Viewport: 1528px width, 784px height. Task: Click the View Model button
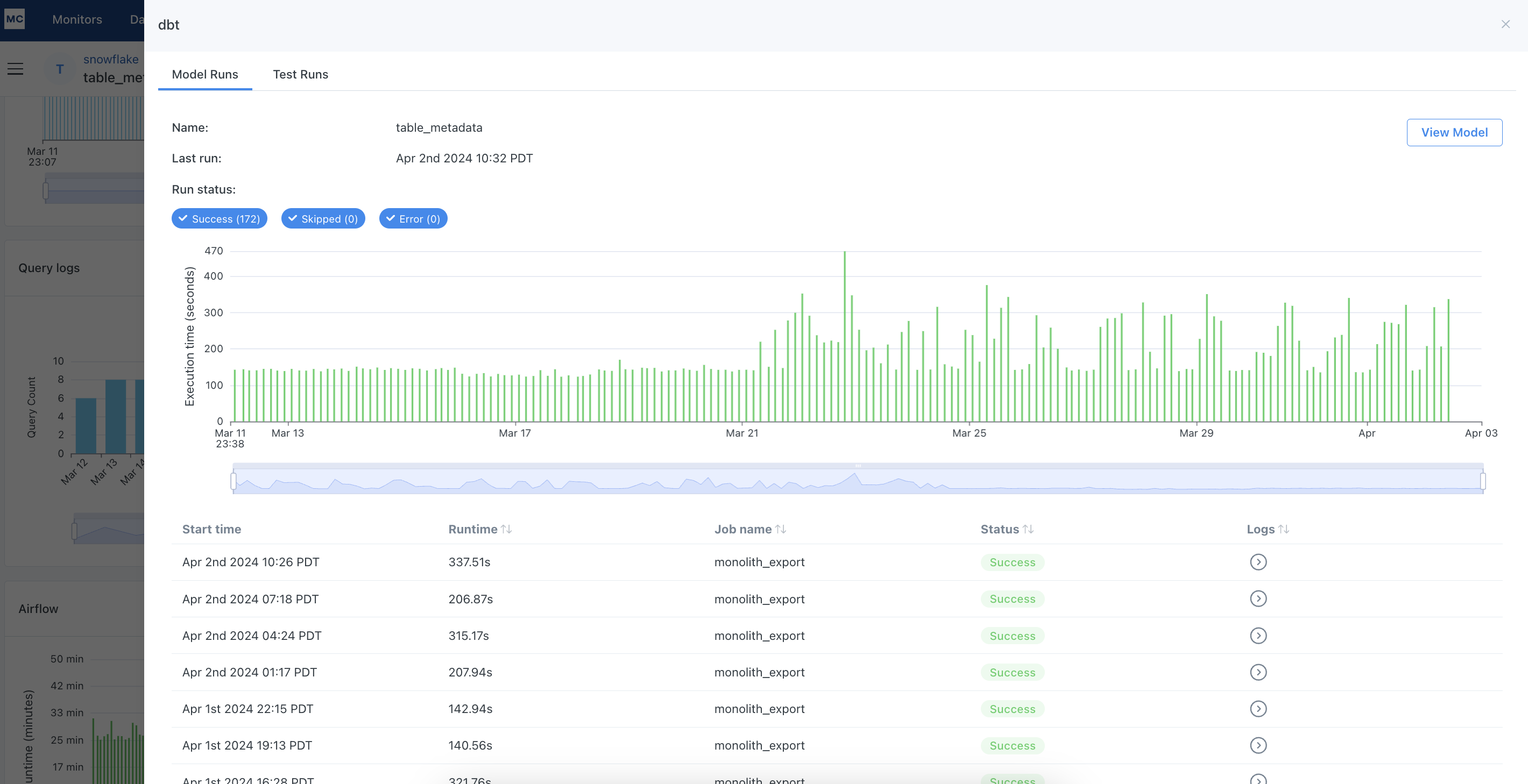coord(1454,132)
